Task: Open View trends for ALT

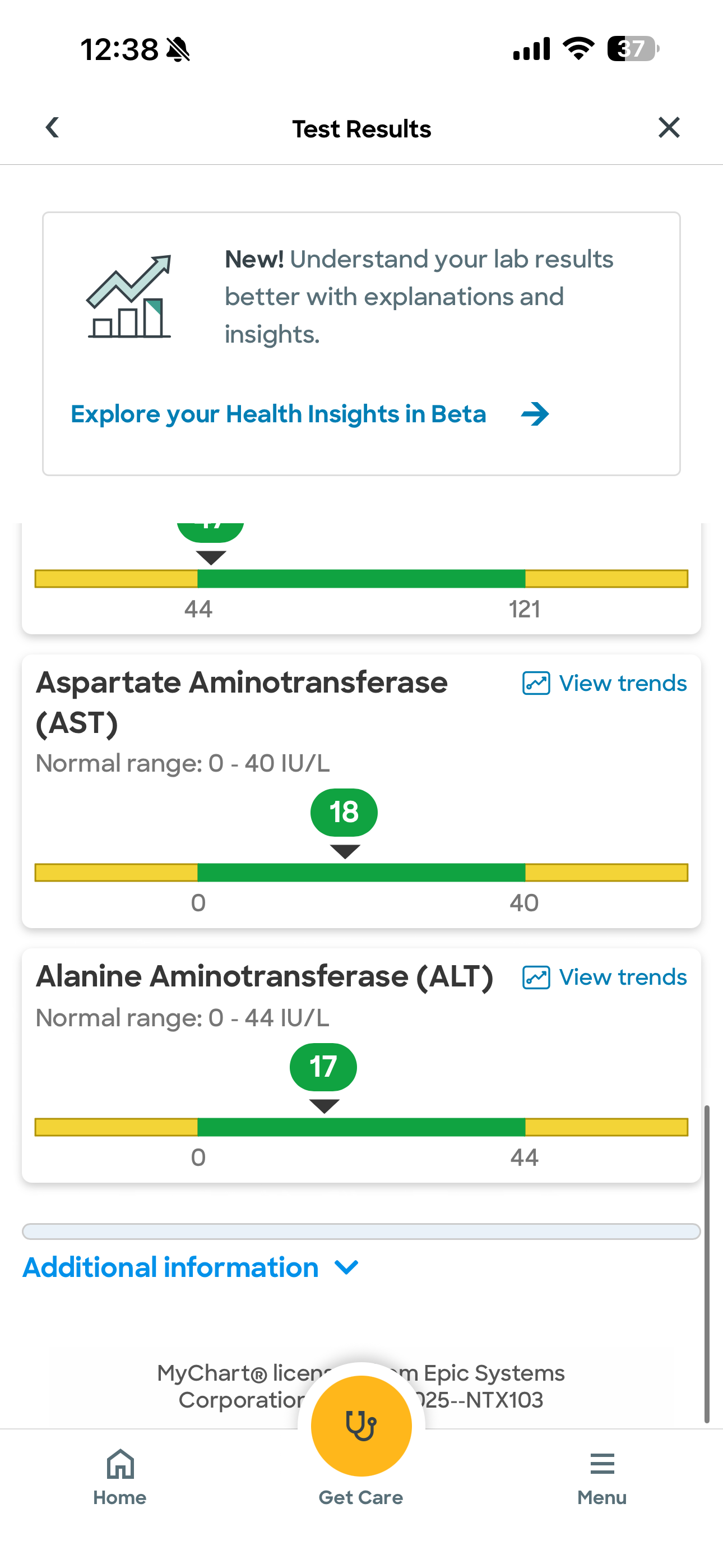Action: pos(623,977)
